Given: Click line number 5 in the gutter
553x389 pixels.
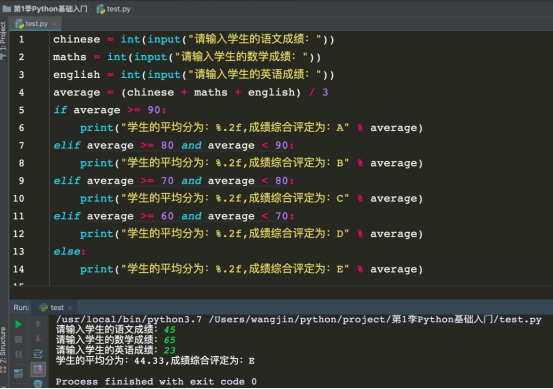Looking at the screenshot, I should 22,110.
